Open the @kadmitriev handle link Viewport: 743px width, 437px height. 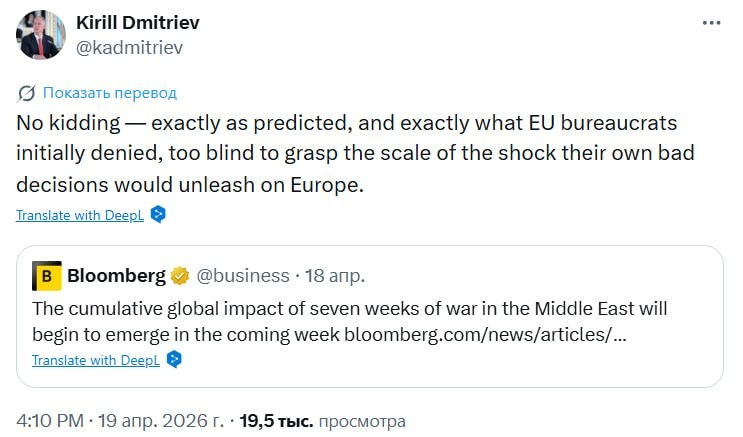click(x=130, y=47)
